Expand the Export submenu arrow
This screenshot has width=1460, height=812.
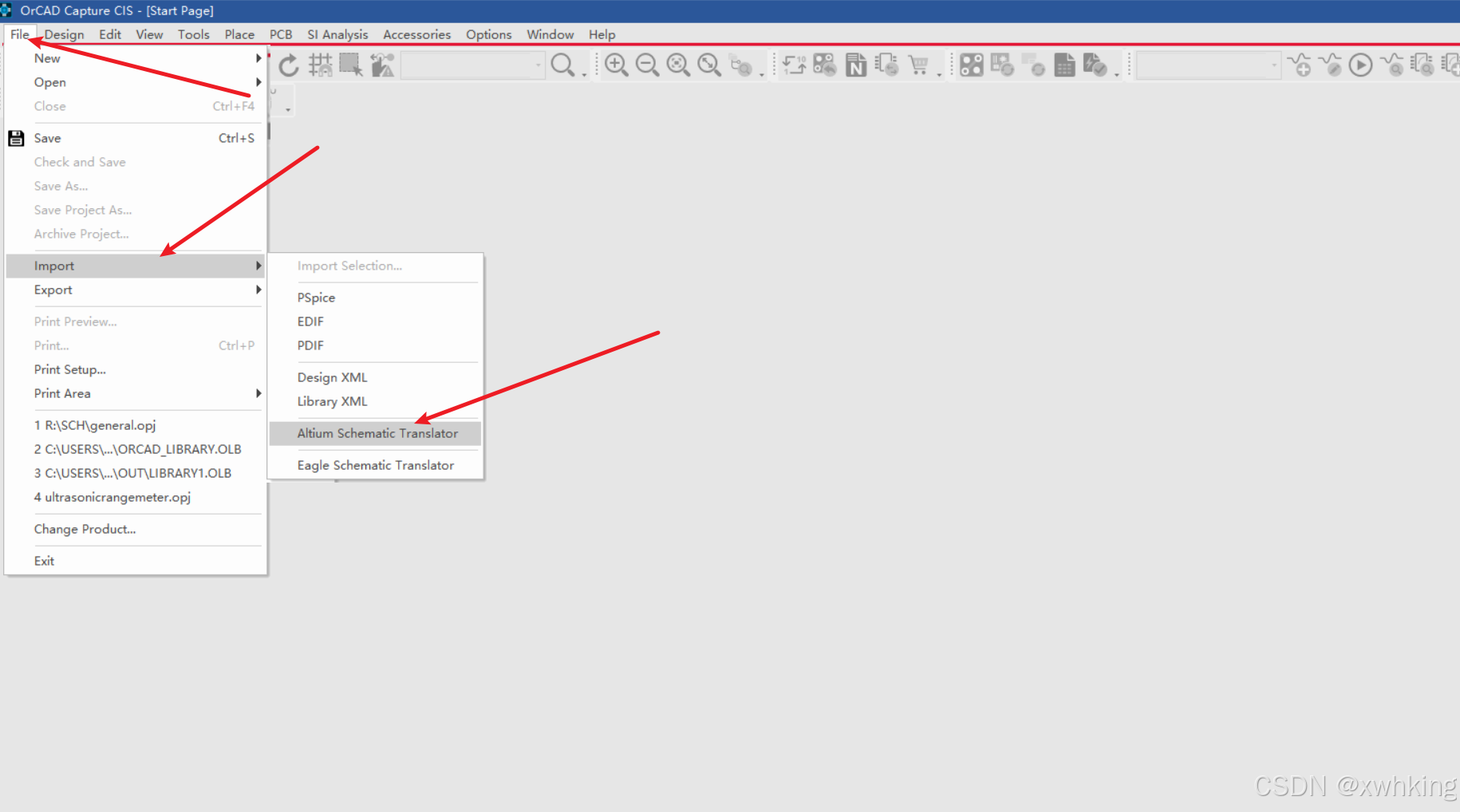(x=258, y=290)
